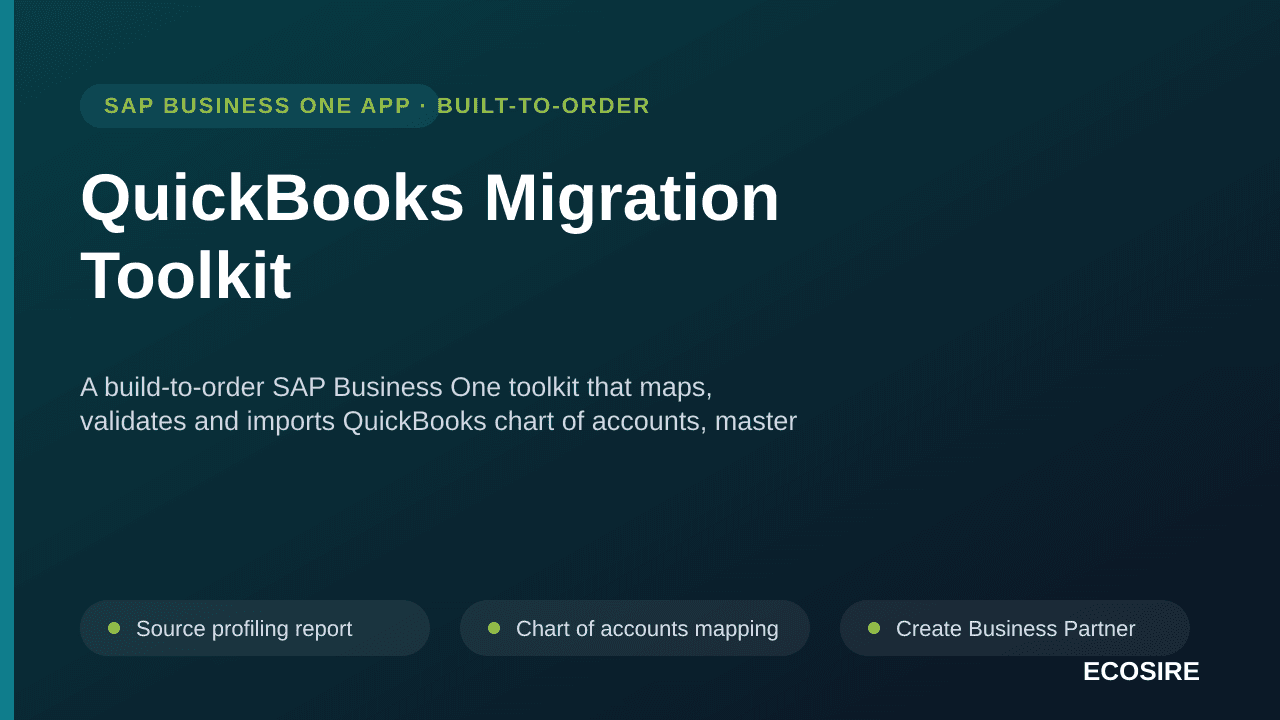Select the QuickBooks Migration Toolkit heading

point(430,236)
